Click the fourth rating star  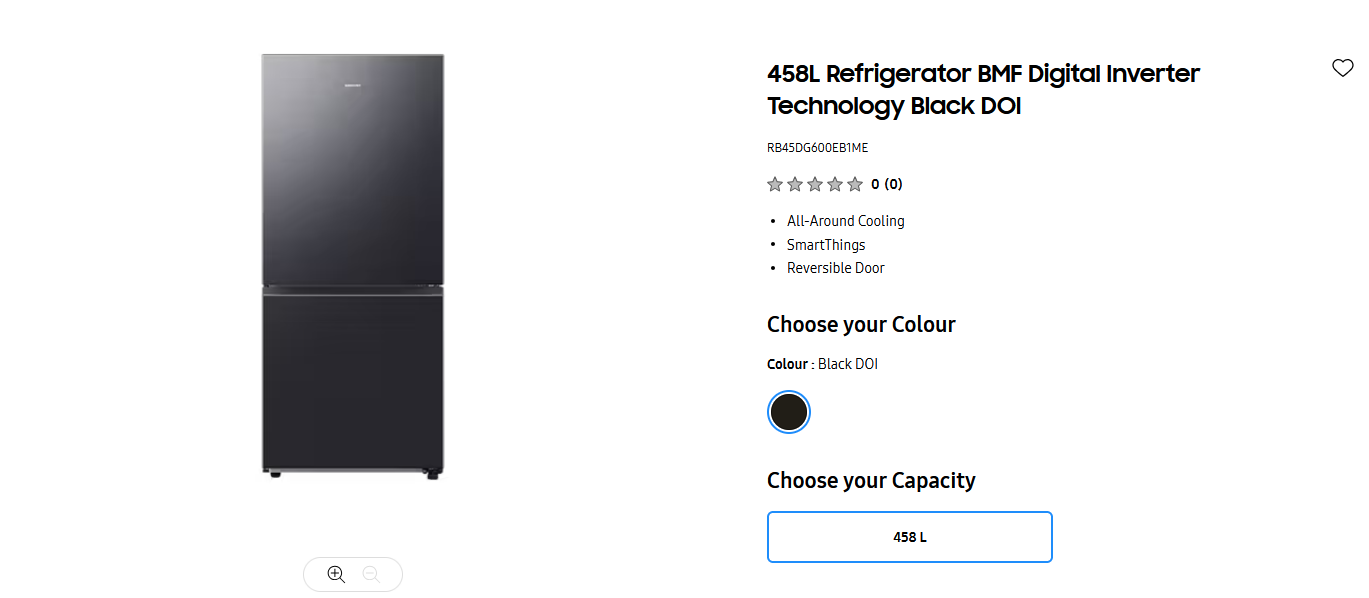tap(835, 184)
